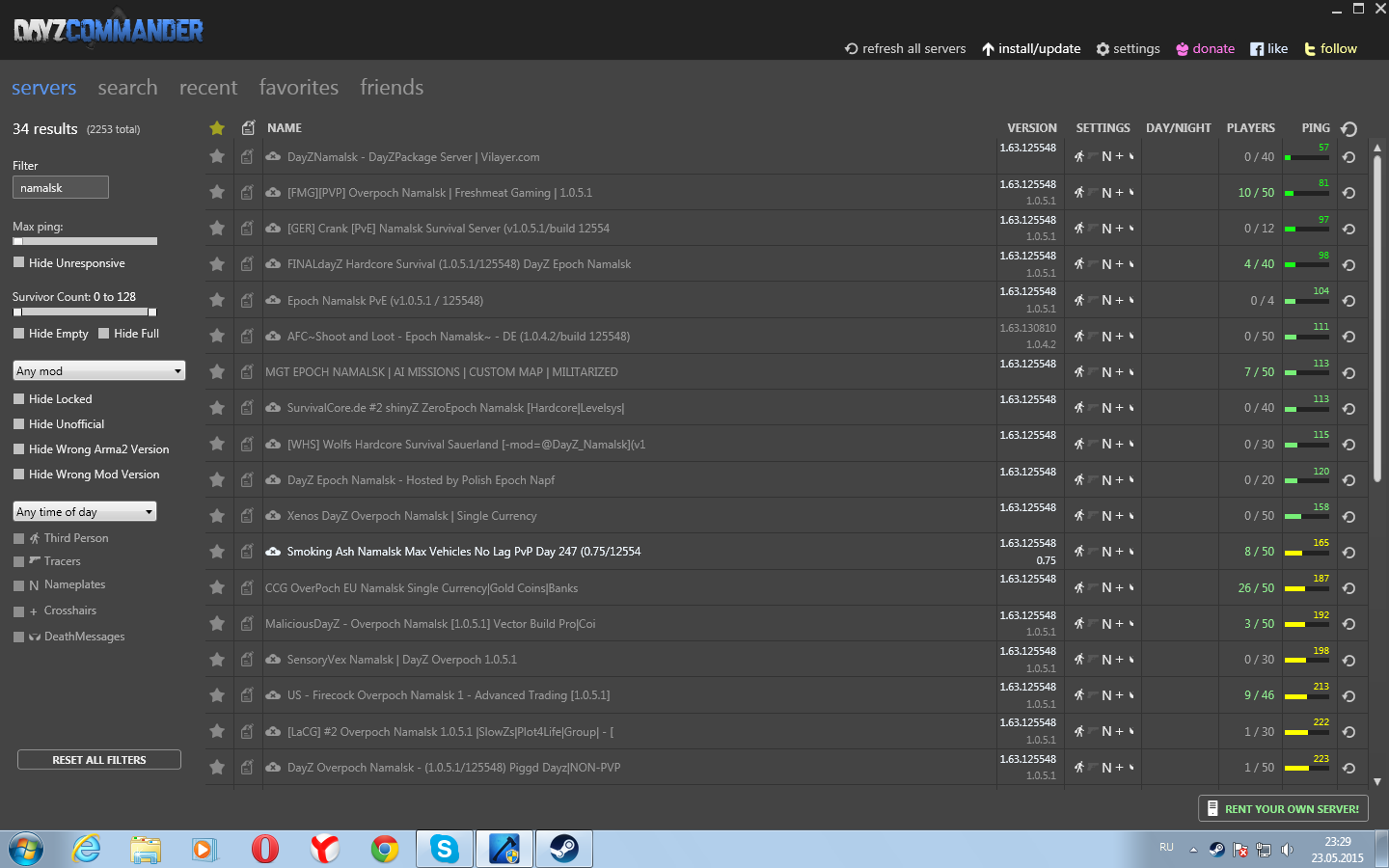The image size is (1389, 868).
Task: Refresh the FINALdayZ Hardcore Survival server row
Action: pyautogui.click(x=1349, y=264)
